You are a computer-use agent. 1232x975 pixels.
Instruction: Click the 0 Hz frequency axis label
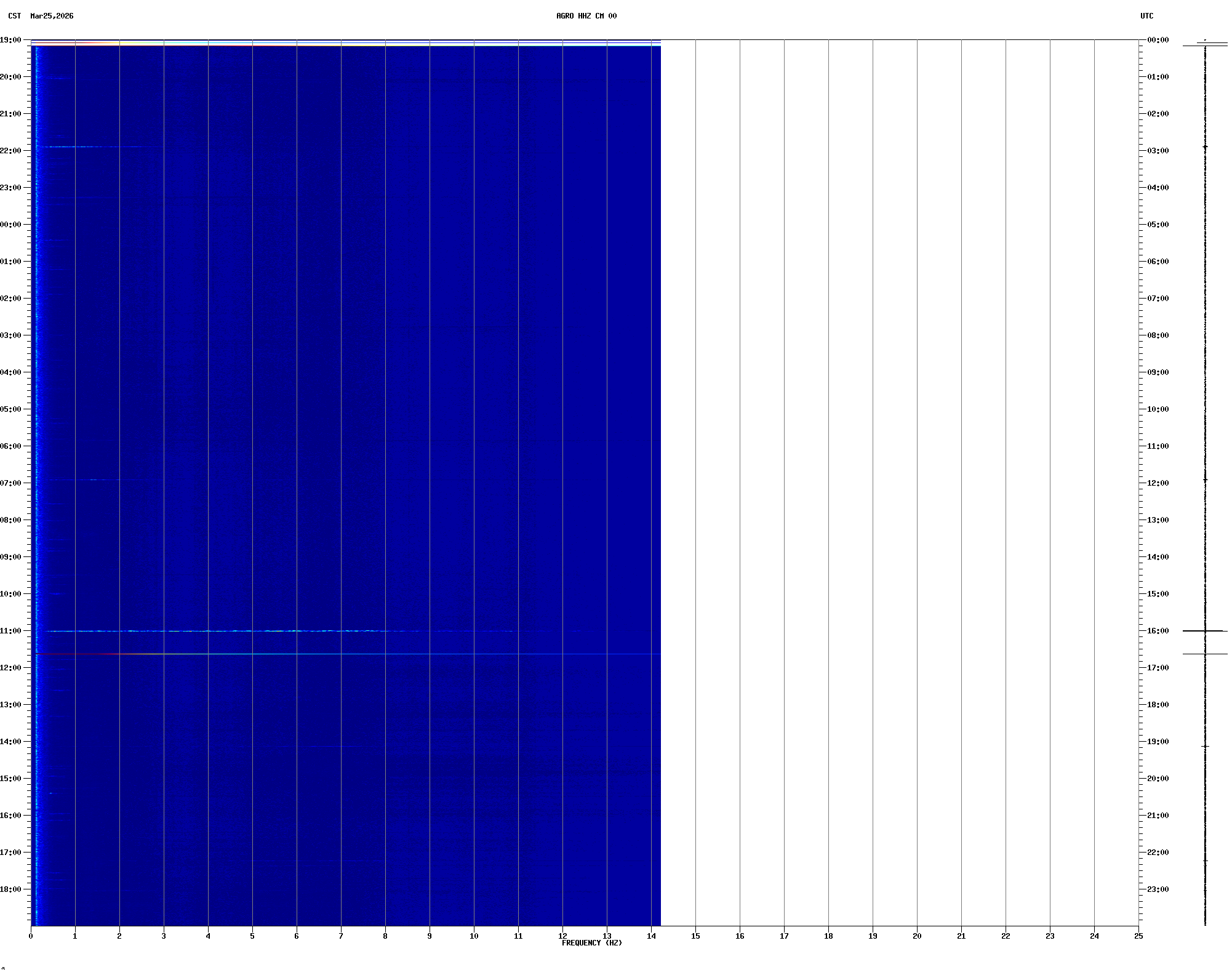[x=31, y=936]
